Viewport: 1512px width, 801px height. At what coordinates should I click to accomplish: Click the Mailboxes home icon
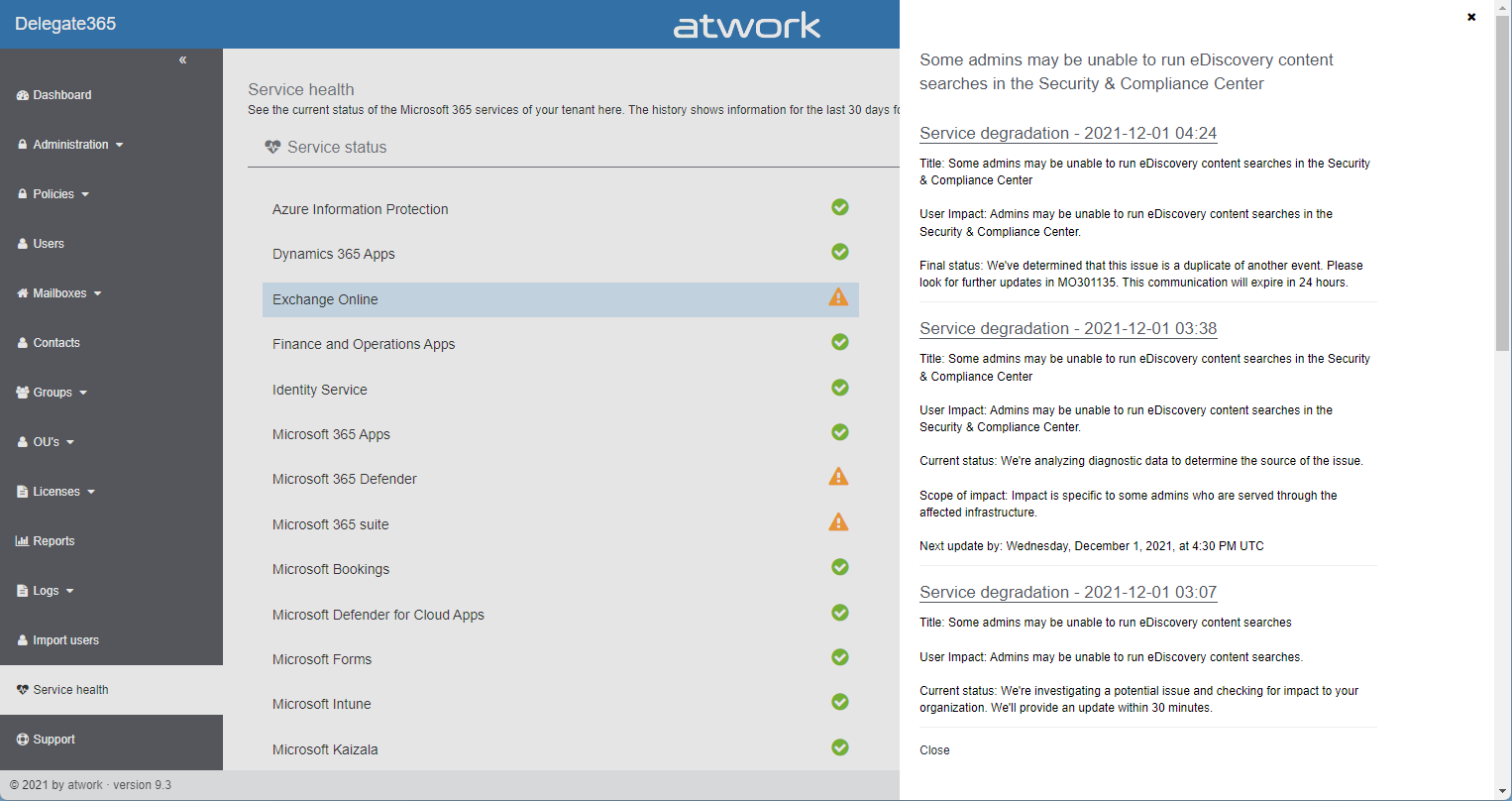[23, 293]
